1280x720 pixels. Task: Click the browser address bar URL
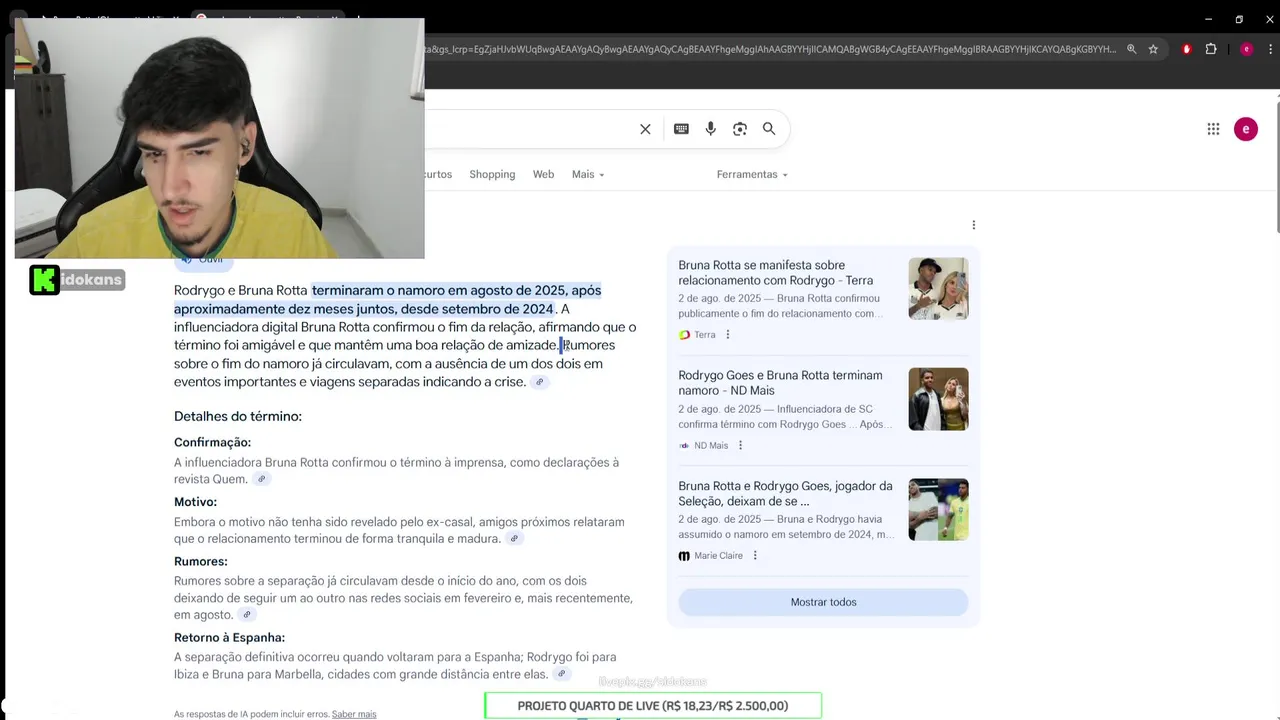(x=768, y=49)
